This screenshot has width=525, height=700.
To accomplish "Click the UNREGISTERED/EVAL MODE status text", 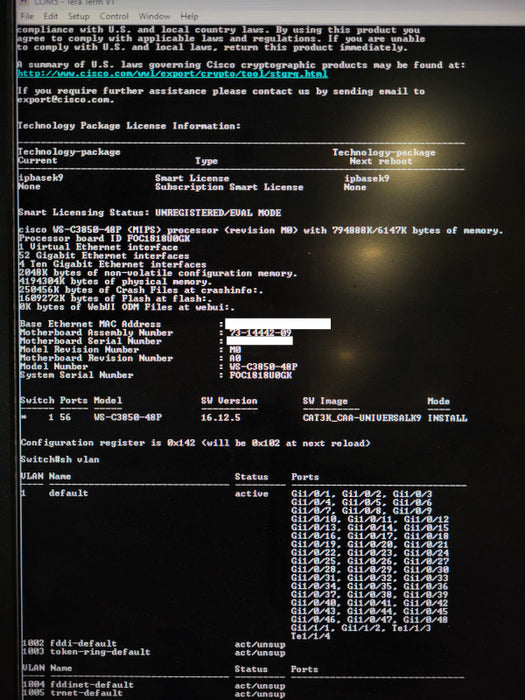I will [218, 213].
